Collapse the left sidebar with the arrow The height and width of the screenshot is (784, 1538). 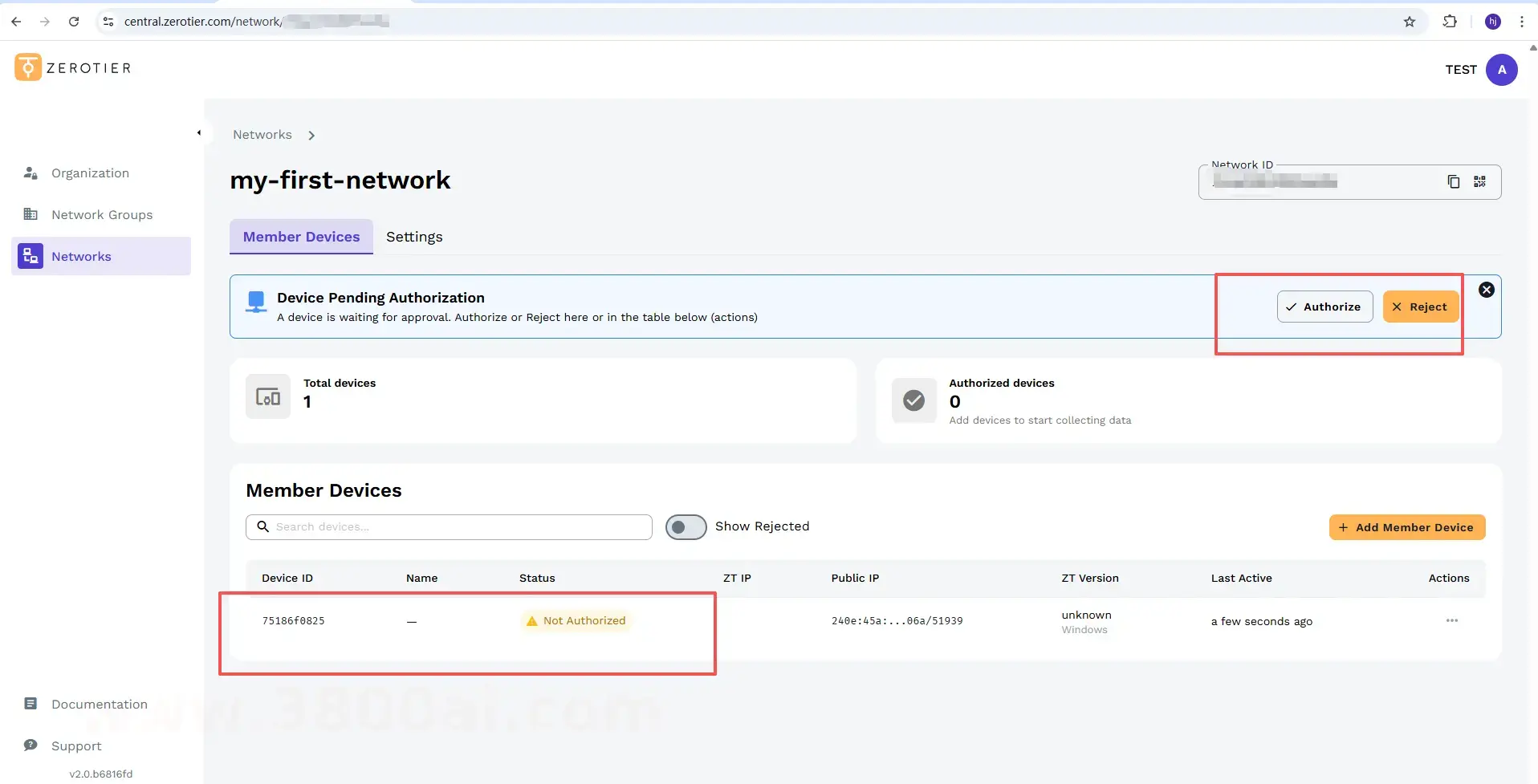199,133
